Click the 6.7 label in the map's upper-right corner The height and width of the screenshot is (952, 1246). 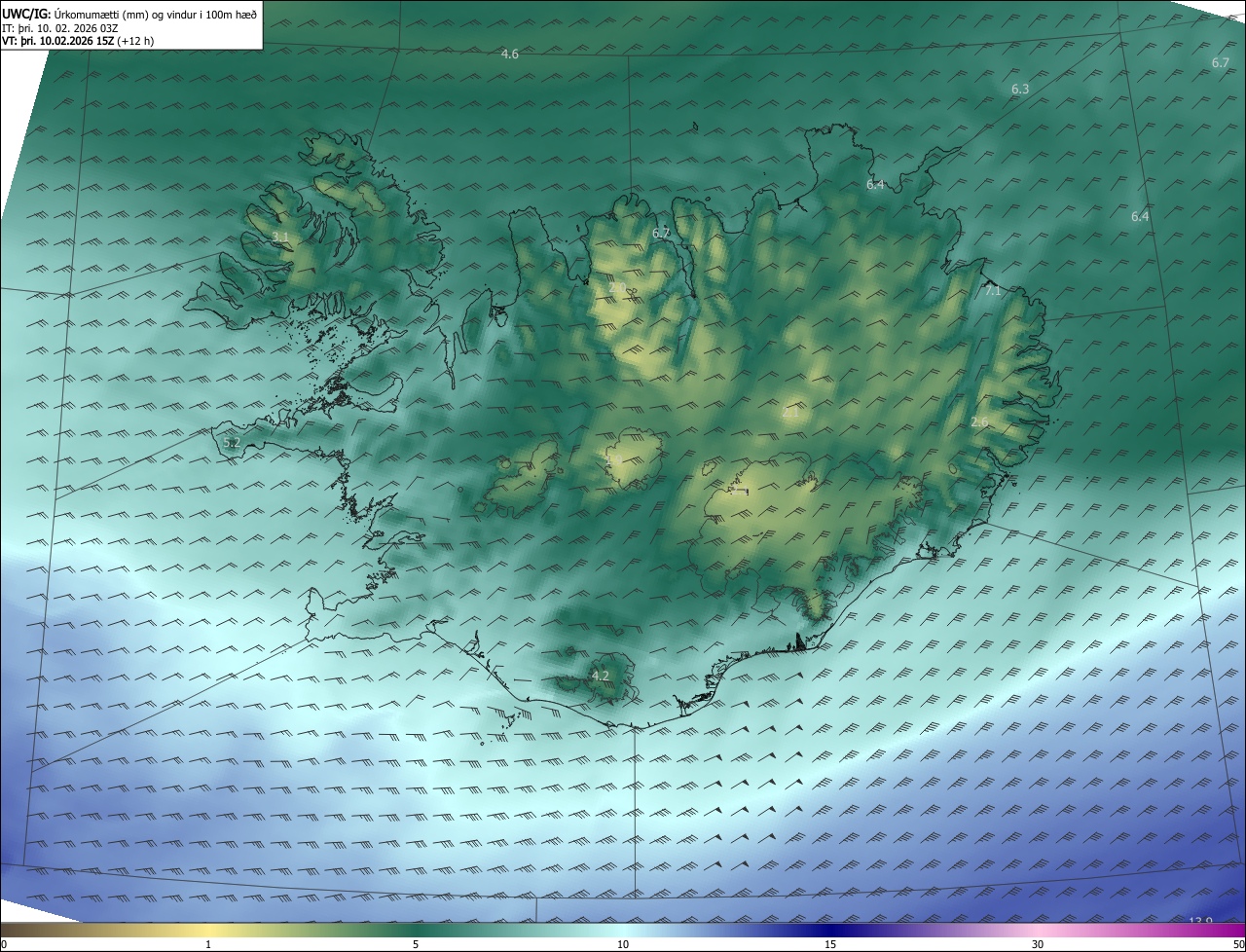pos(1221,63)
